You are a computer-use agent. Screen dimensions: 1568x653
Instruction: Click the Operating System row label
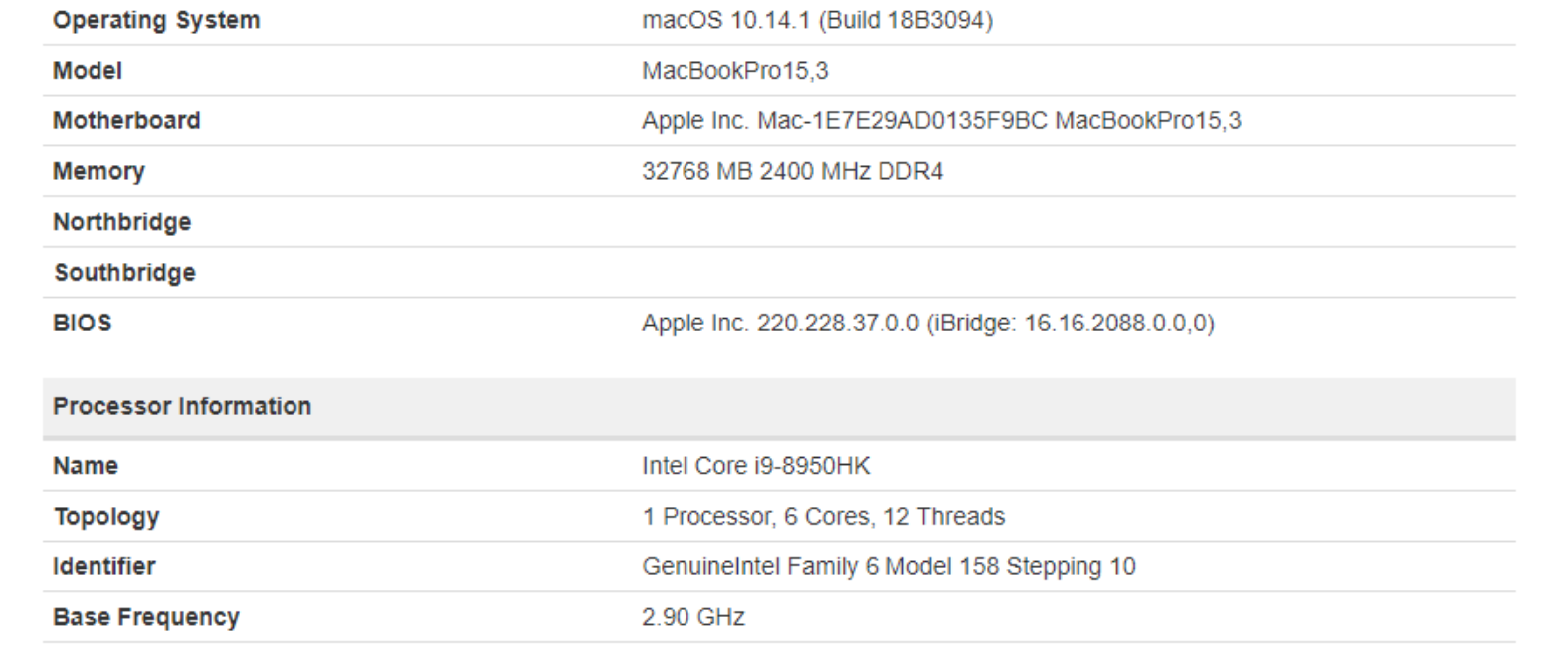(x=156, y=20)
